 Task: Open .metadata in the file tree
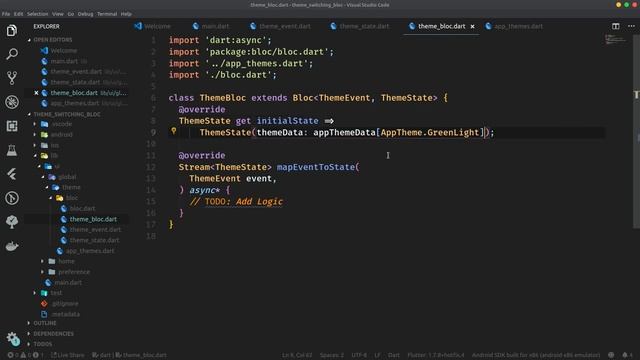pyautogui.click(x=66, y=314)
